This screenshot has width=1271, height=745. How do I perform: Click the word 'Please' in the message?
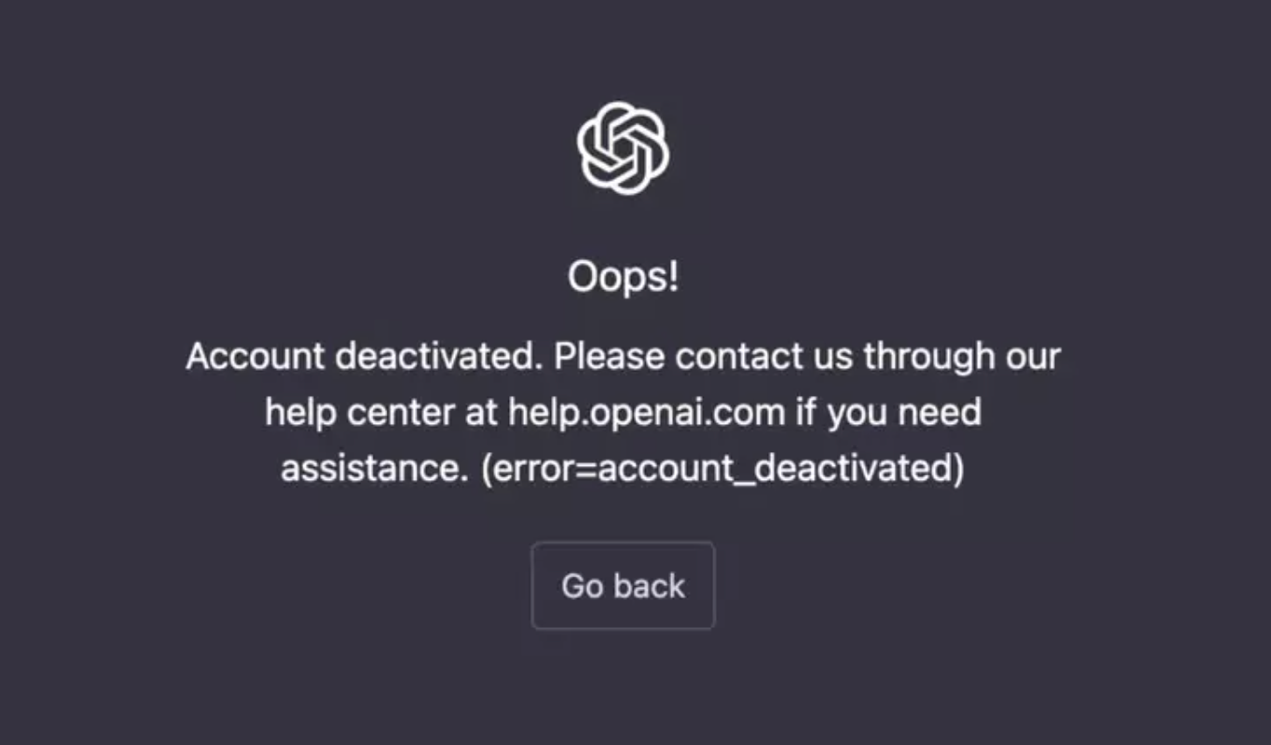(610, 356)
